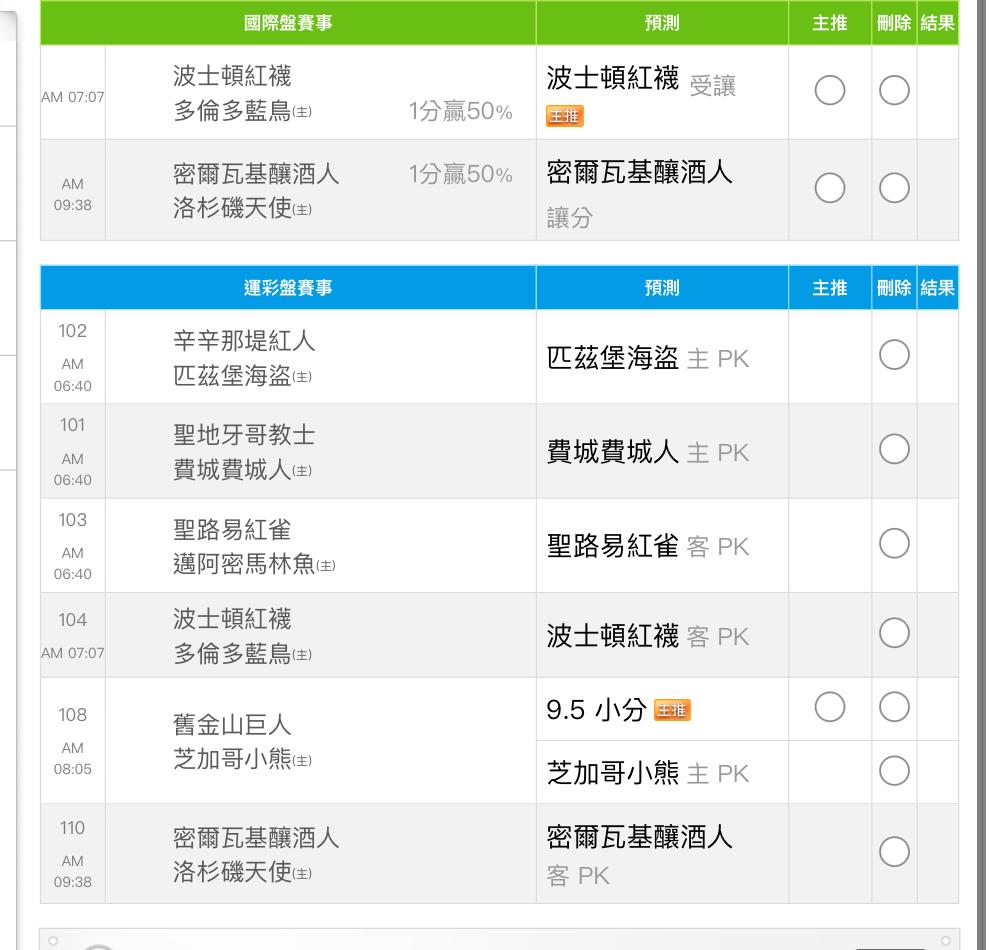Image resolution: width=995 pixels, height=950 pixels.
Task: Click 國際盤賽事 green table header
Action: pyautogui.click(x=288, y=24)
